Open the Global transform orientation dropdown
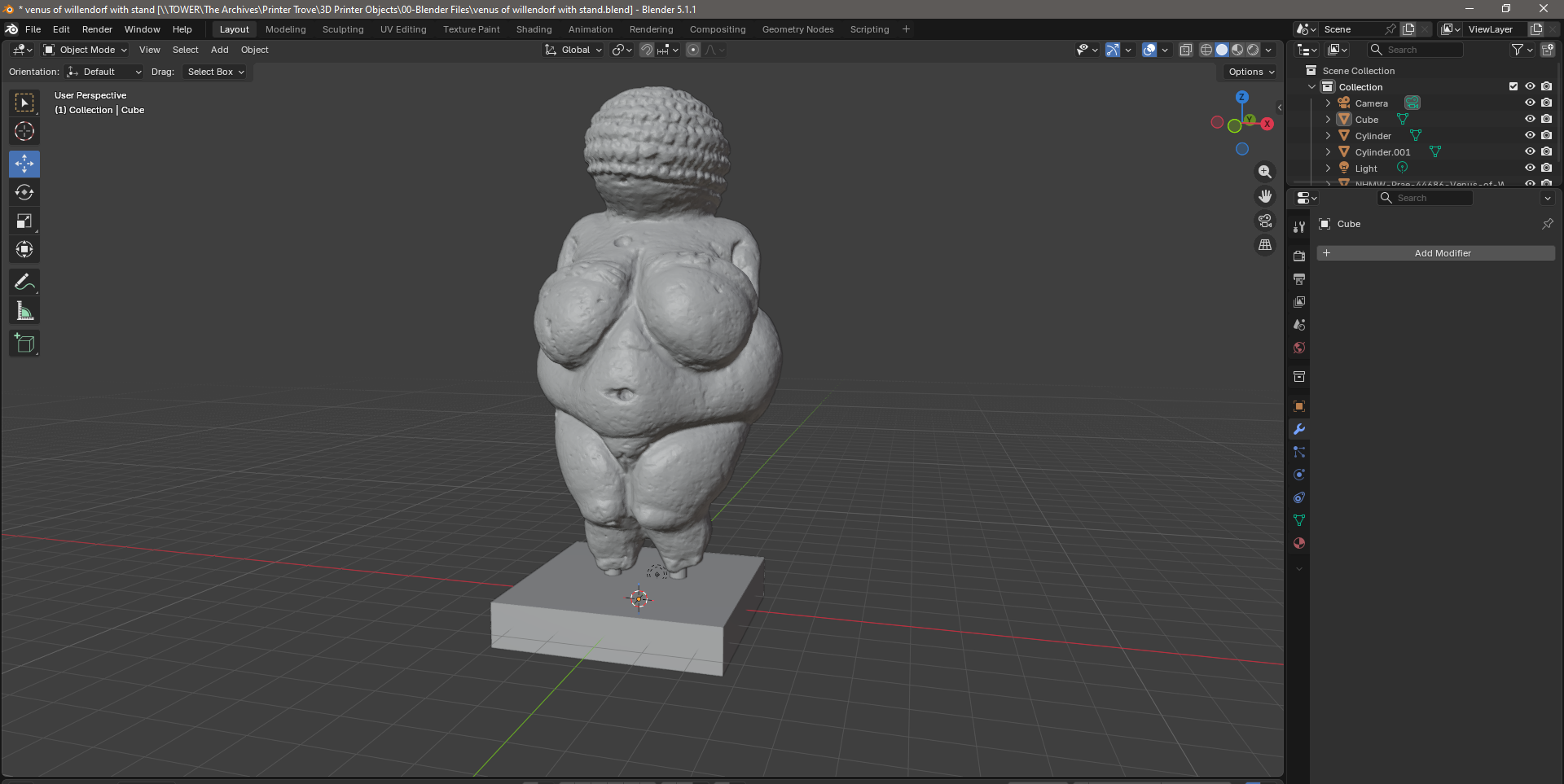 click(573, 50)
